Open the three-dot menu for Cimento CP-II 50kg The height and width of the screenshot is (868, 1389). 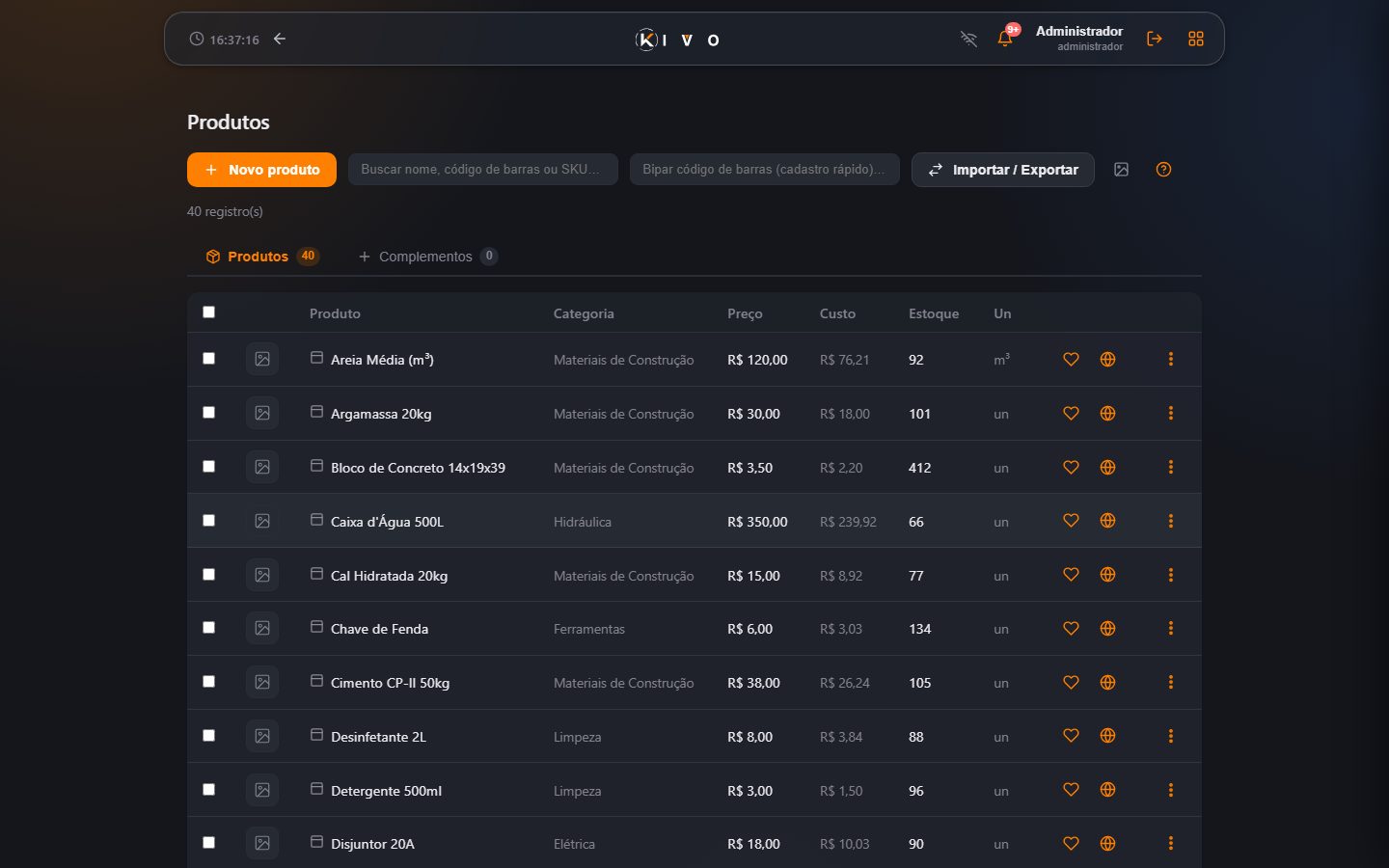point(1171,682)
